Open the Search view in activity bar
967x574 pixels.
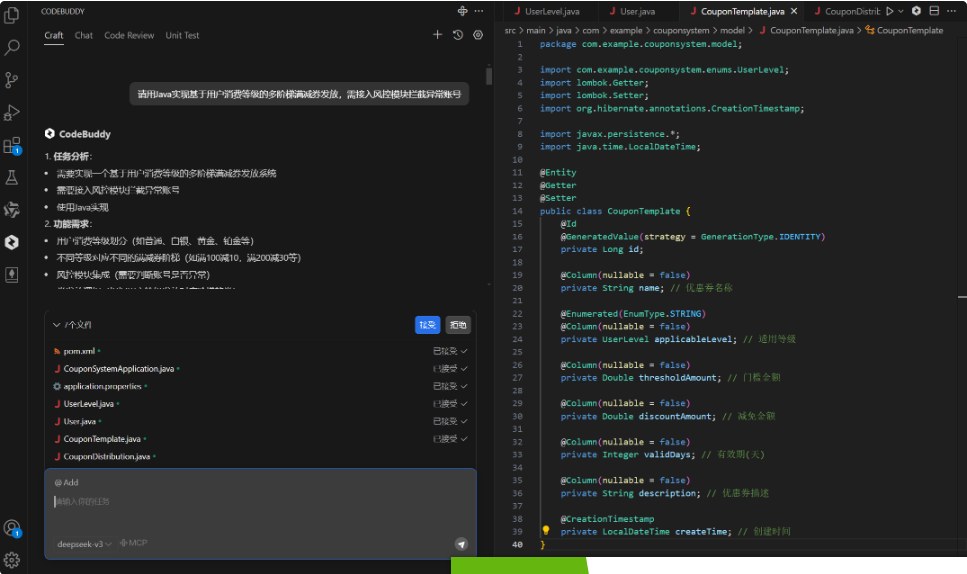coord(12,47)
